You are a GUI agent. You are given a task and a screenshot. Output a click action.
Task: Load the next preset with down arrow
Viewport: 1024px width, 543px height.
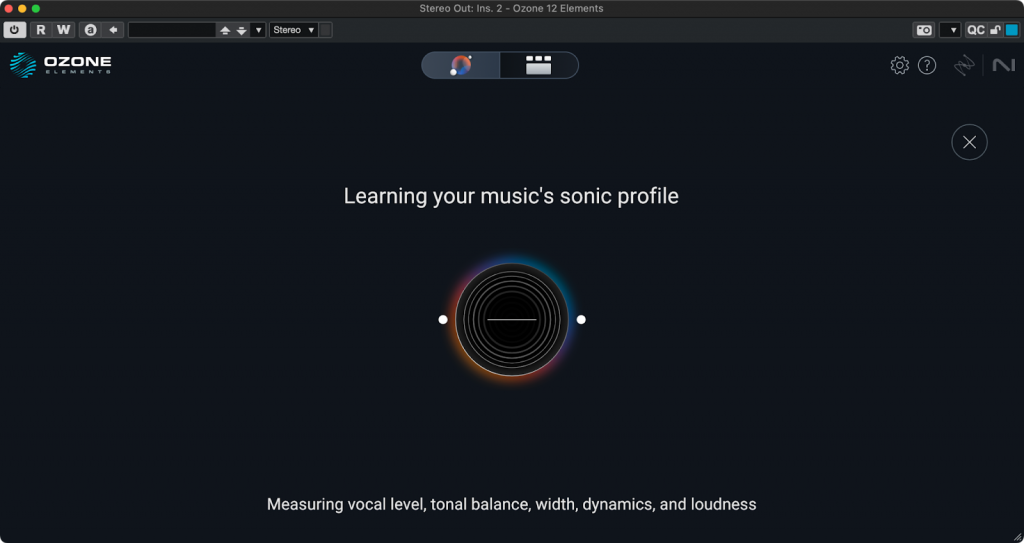(x=241, y=30)
